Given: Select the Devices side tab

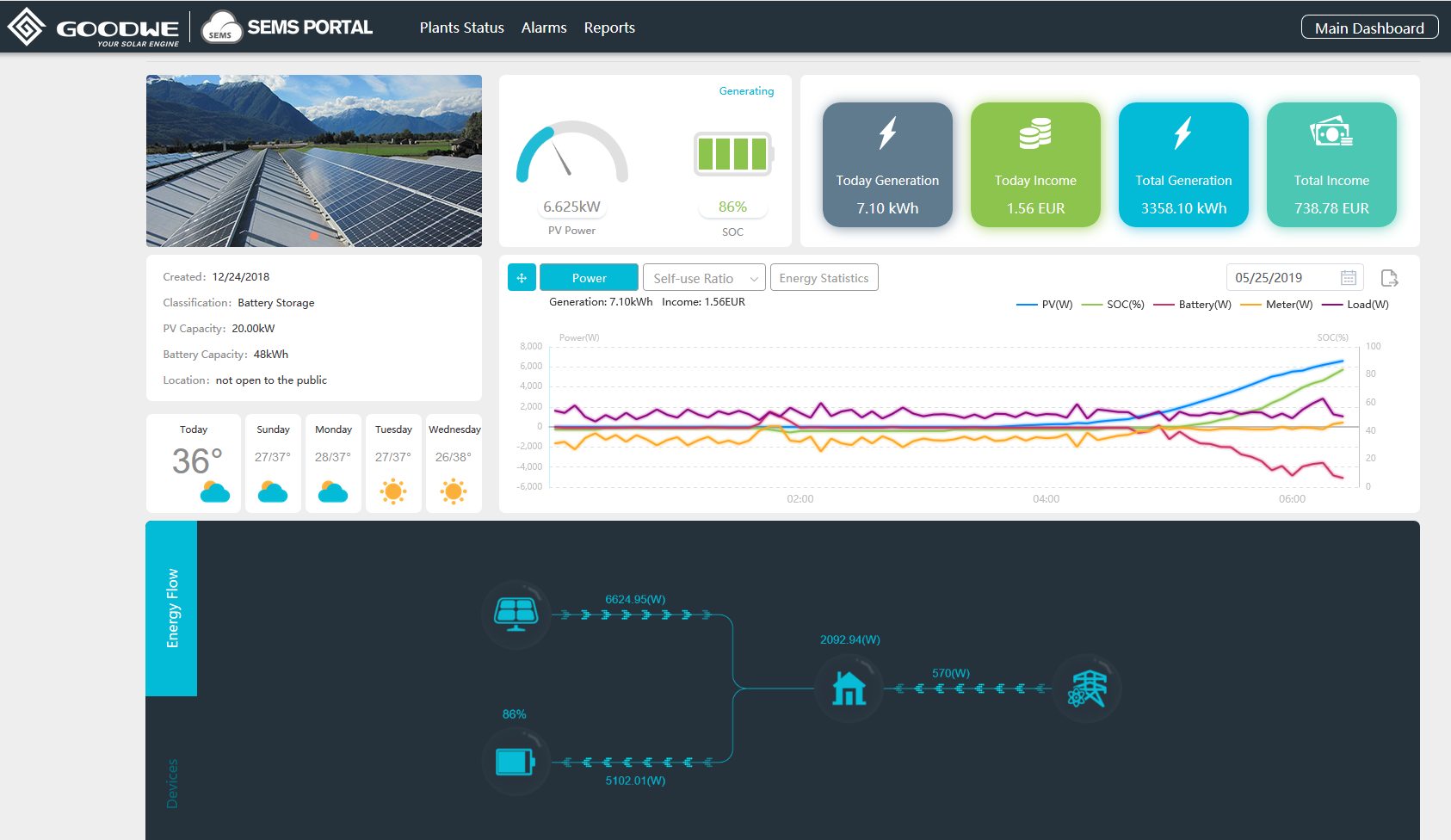Looking at the screenshot, I should pos(171,783).
